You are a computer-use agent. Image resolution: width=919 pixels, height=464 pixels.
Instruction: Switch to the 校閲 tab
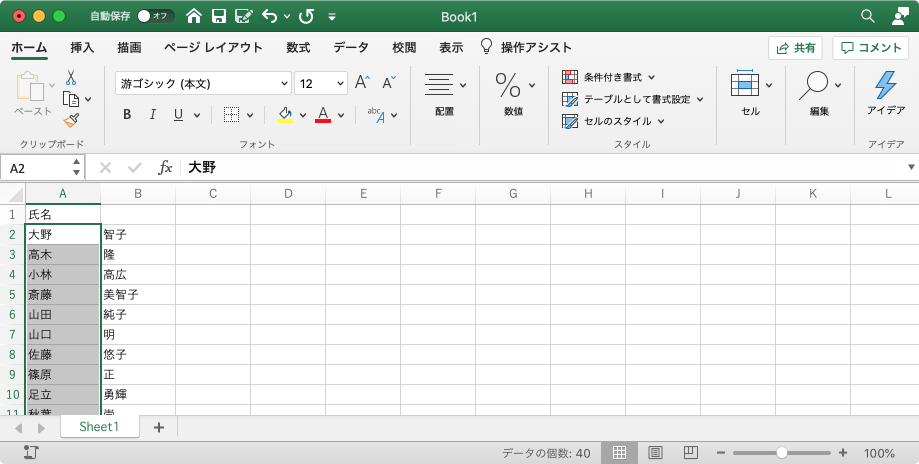(x=404, y=48)
